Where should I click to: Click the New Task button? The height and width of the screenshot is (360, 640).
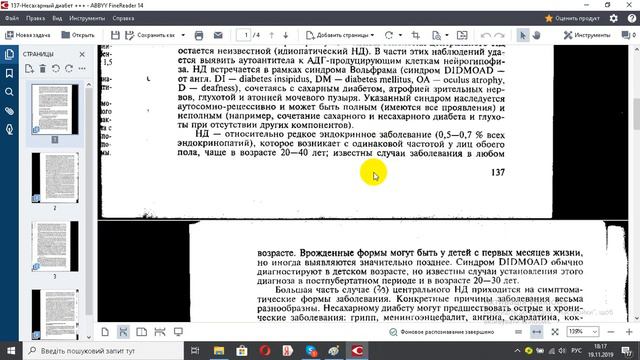27,35
